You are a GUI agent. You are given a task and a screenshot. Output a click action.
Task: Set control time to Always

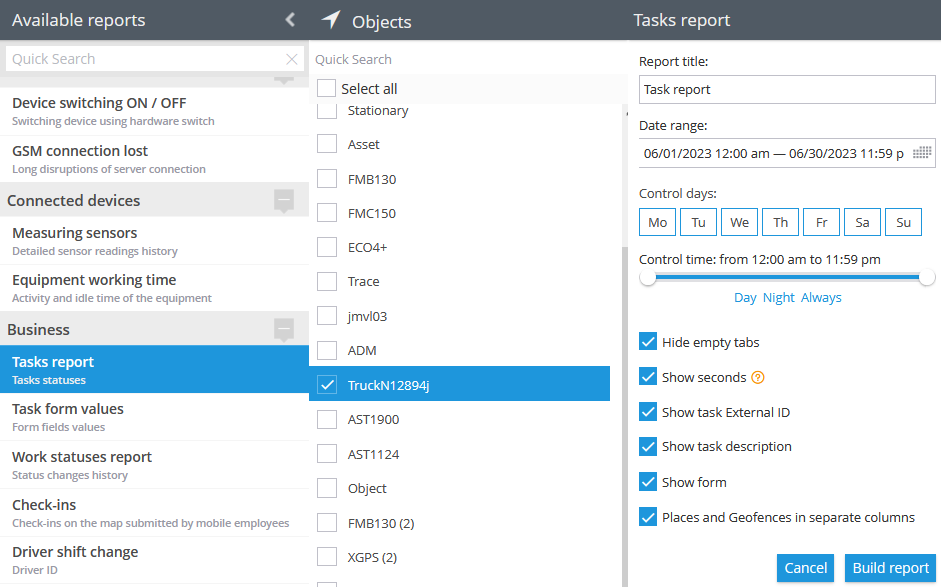pyautogui.click(x=821, y=298)
